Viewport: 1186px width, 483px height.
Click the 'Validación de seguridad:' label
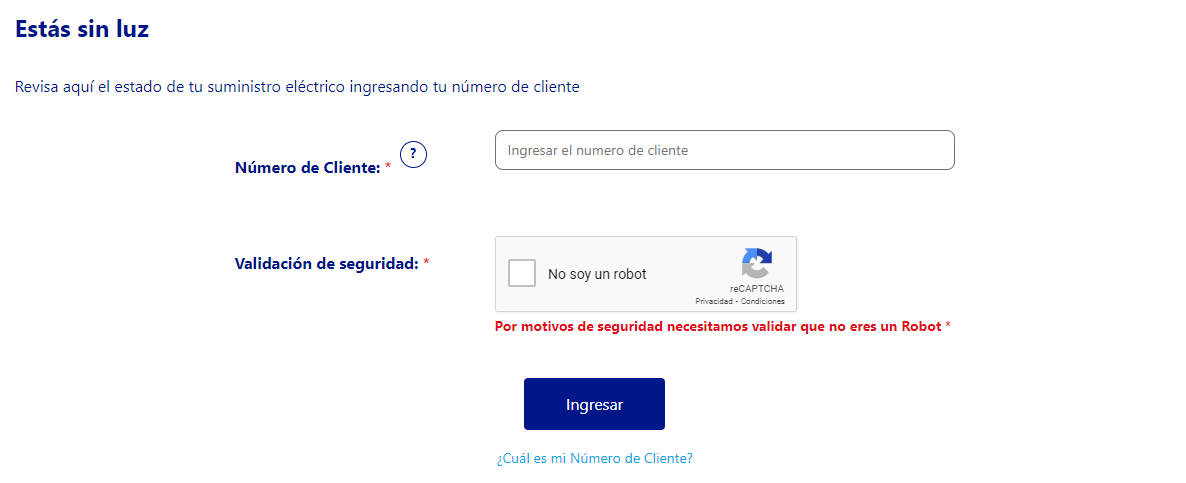(327, 263)
